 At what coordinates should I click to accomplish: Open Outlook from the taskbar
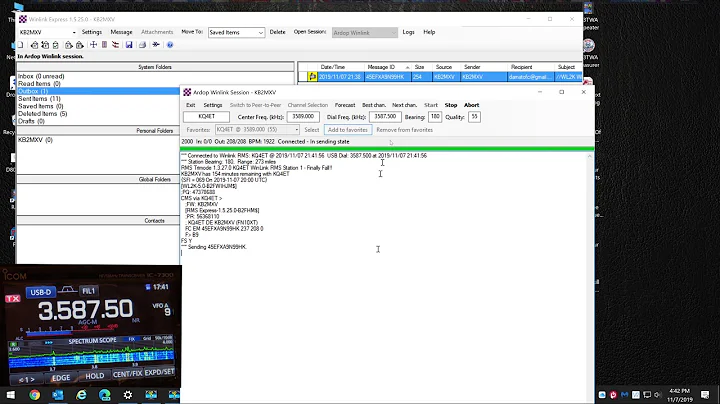pos(58,395)
